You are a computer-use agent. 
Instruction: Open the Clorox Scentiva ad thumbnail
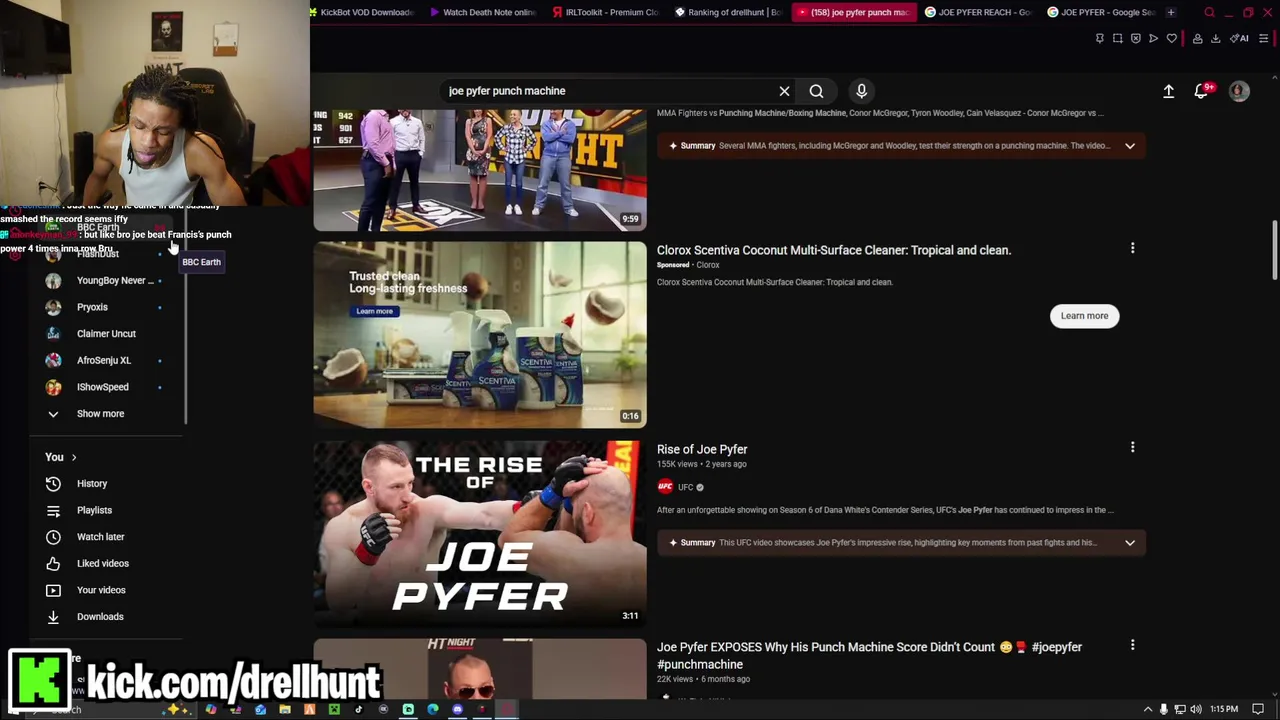tap(480, 335)
